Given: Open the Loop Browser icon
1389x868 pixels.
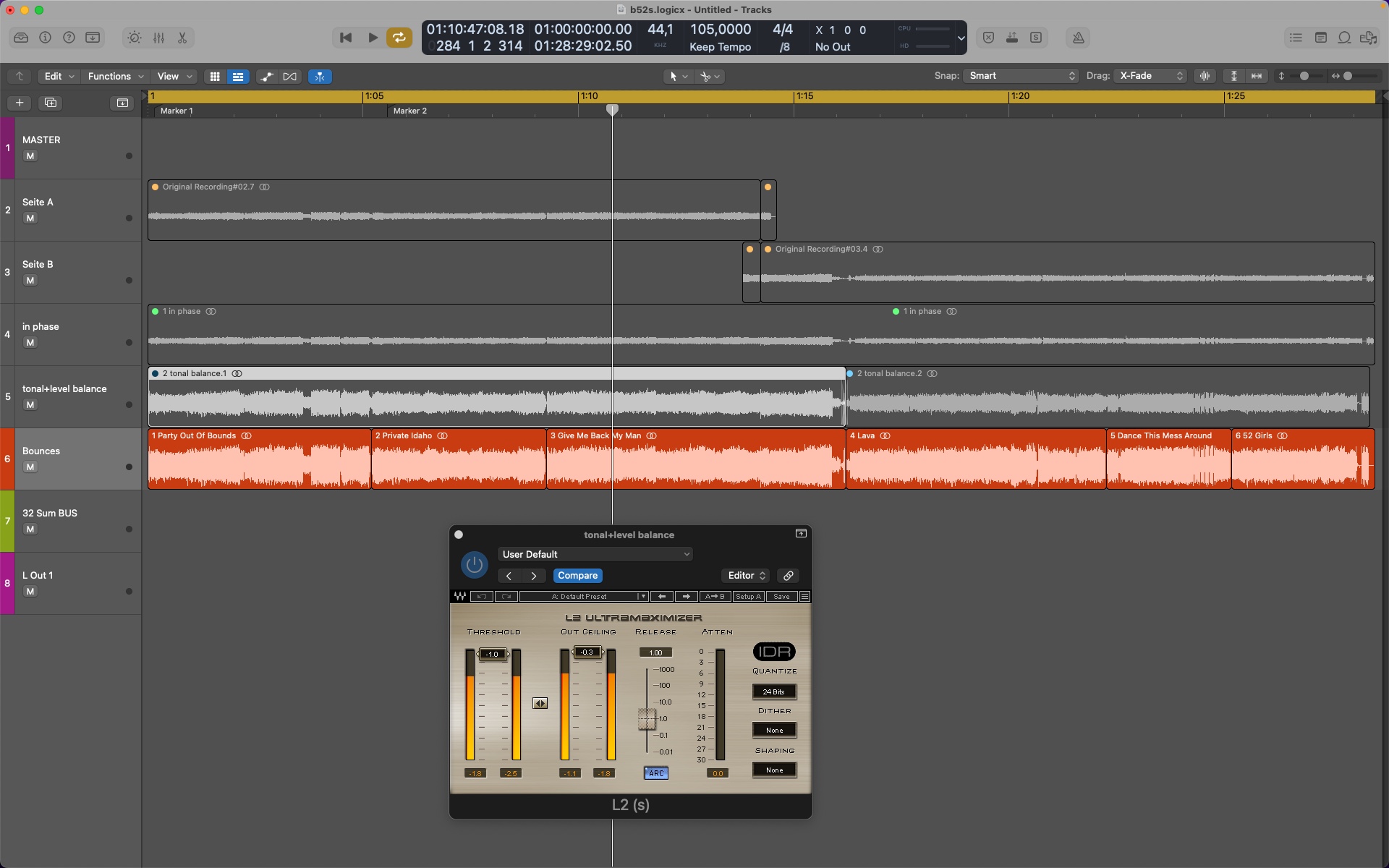Looking at the screenshot, I should click(x=1344, y=38).
